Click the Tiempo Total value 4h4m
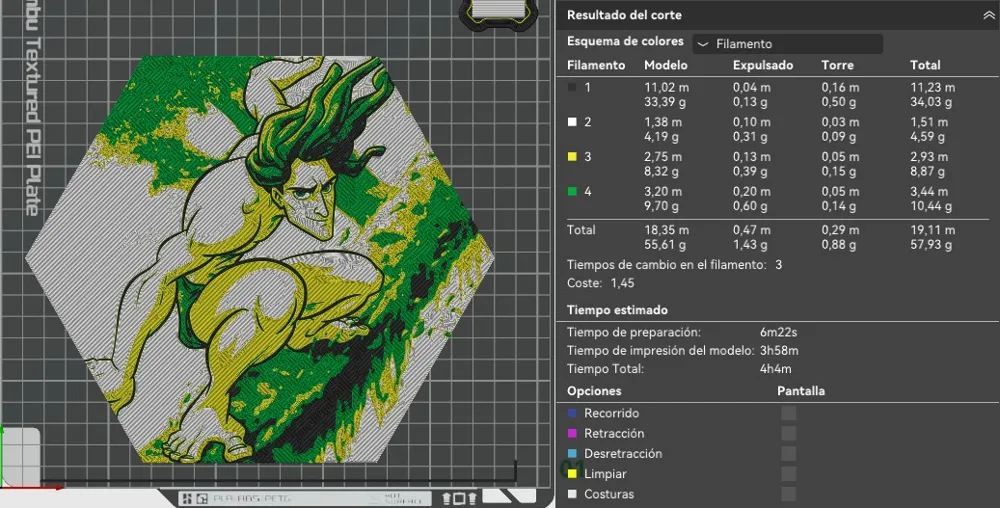Image resolution: width=1000 pixels, height=508 pixels. pos(776,368)
